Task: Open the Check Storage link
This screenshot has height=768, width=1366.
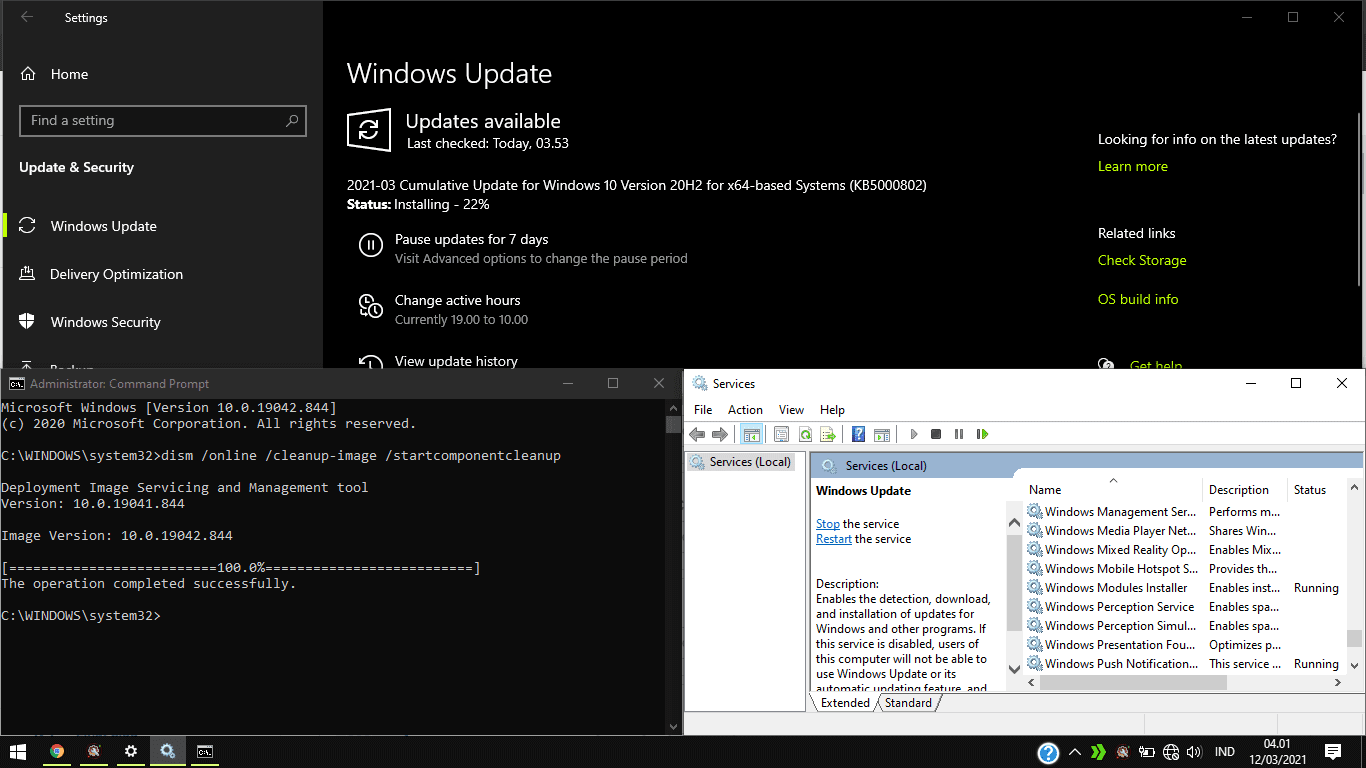Action: tap(1142, 260)
